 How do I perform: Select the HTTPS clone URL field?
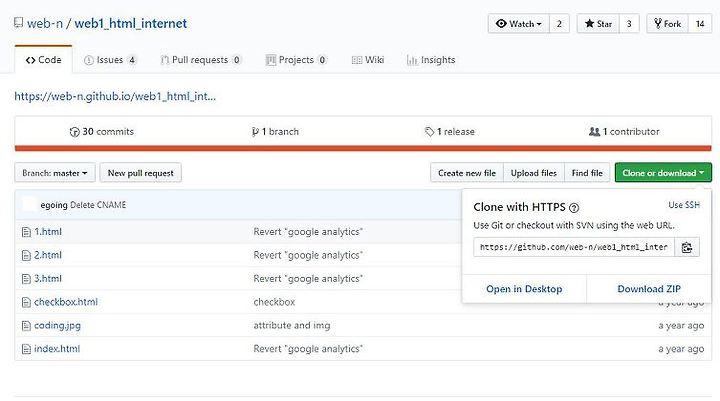point(574,247)
